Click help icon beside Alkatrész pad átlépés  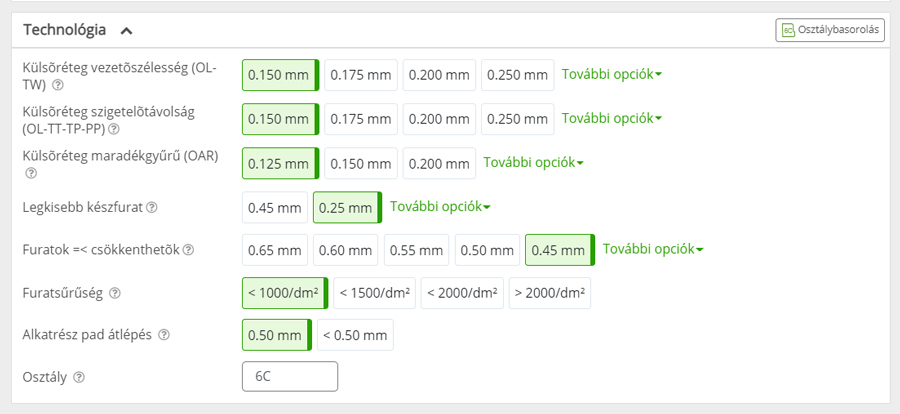tap(164, 335)
